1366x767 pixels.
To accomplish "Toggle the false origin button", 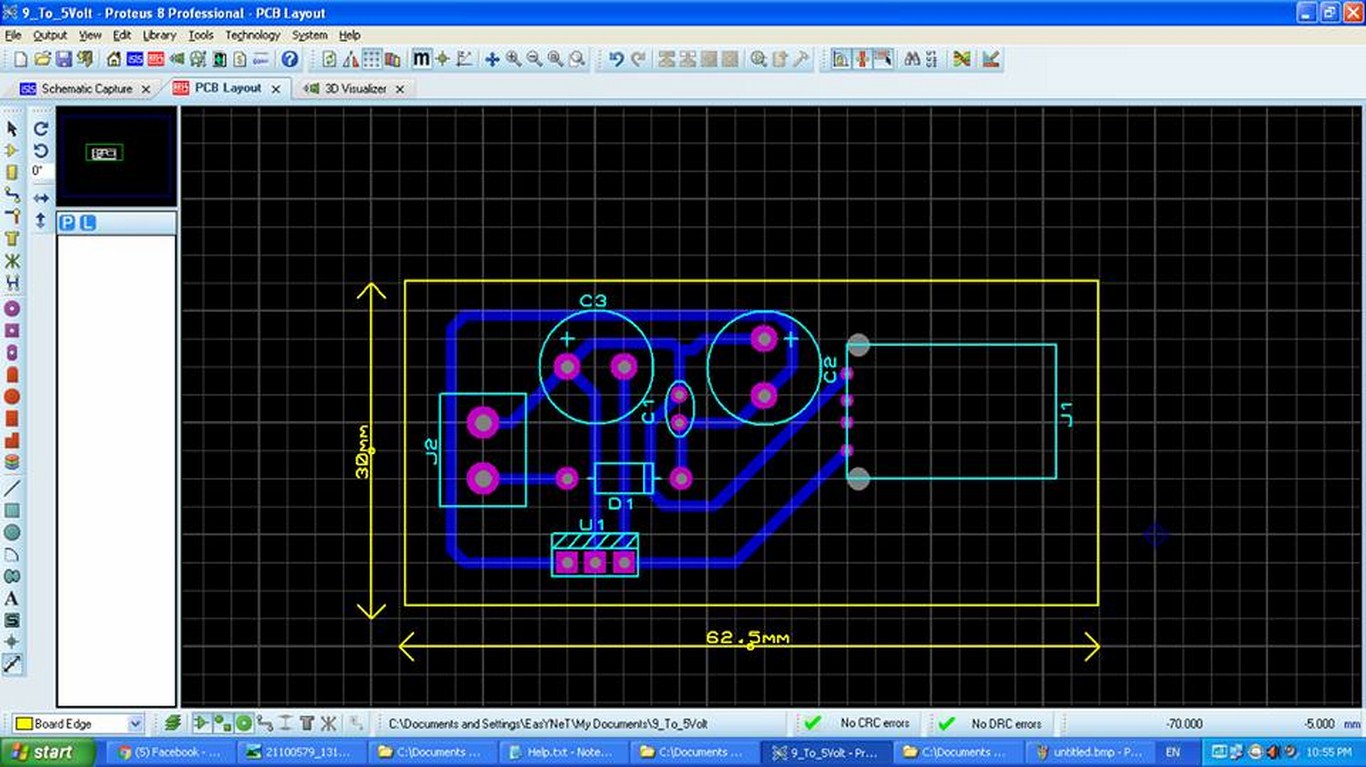I will coord(443,59).
